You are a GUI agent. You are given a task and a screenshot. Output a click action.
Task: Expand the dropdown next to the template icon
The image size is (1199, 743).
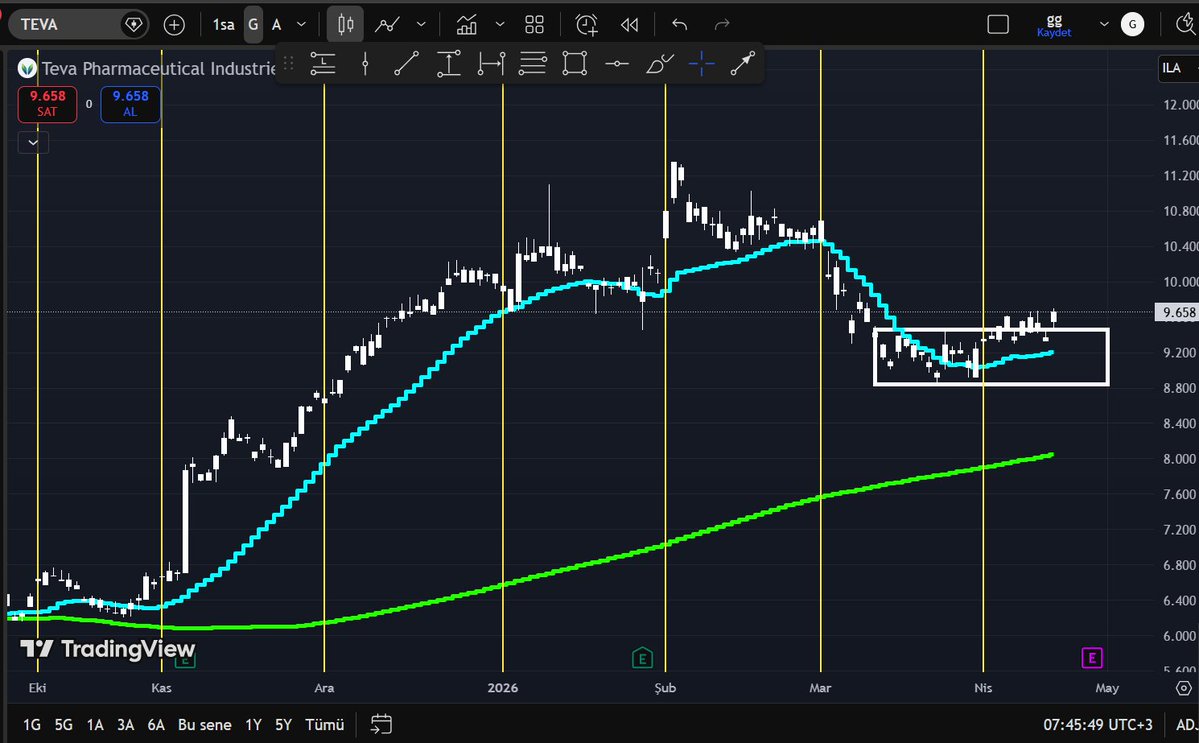500,24
